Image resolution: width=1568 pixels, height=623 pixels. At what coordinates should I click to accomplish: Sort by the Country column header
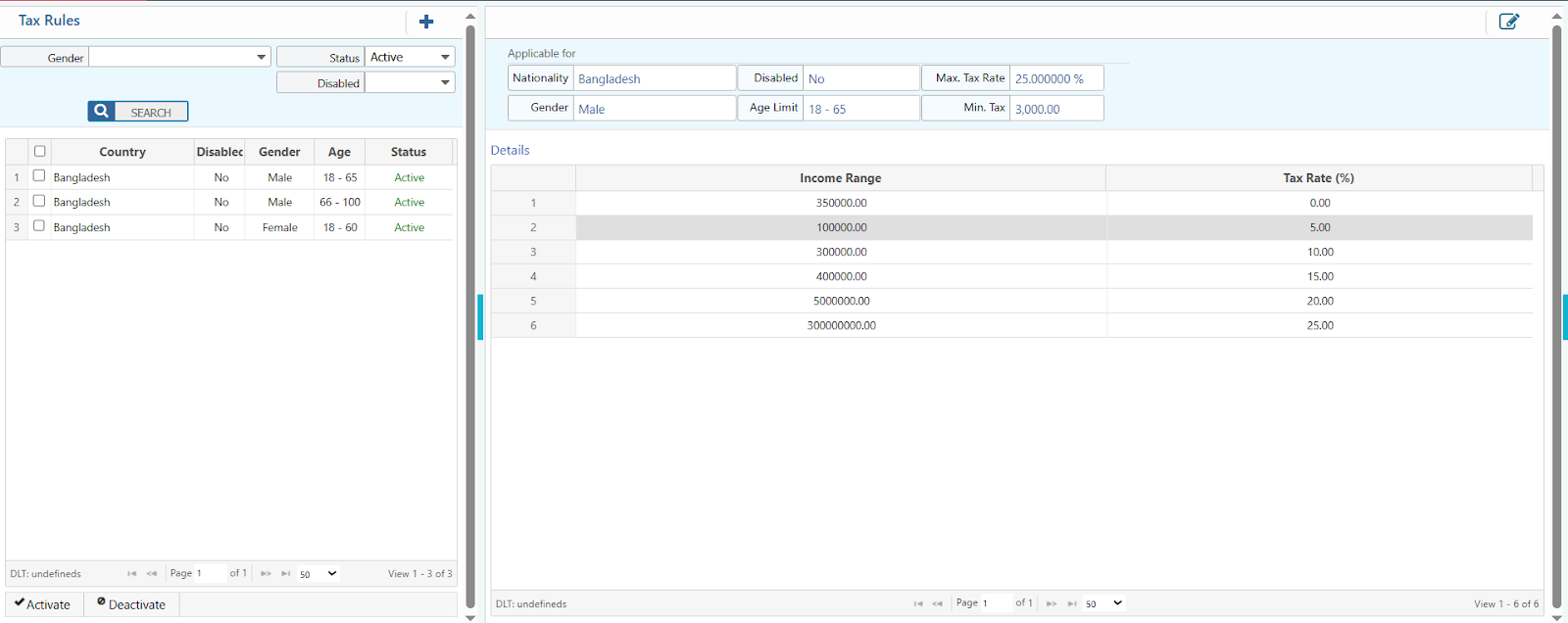(122, 152)
